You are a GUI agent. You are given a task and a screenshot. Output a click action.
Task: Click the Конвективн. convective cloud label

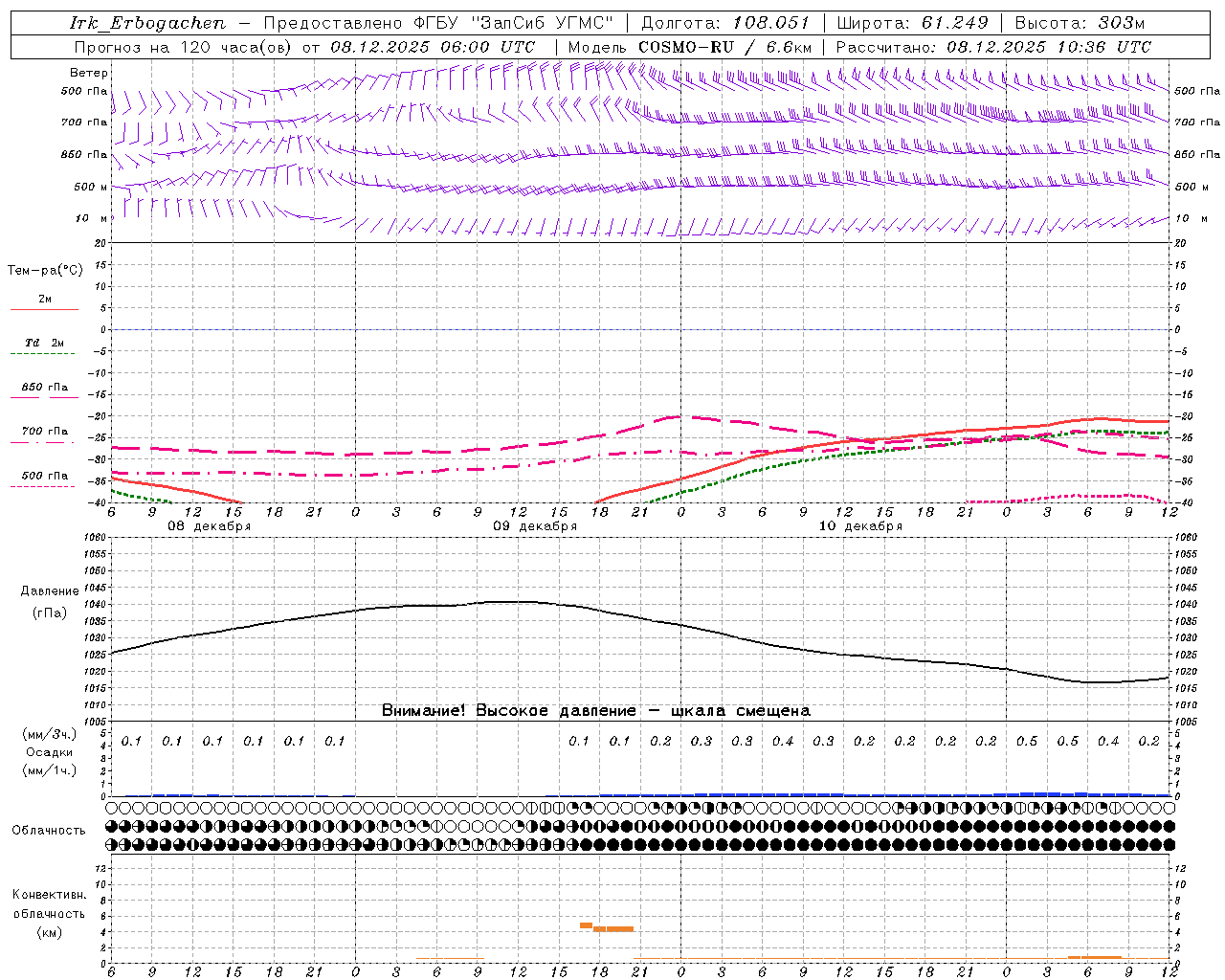click(x=50, y=895)
